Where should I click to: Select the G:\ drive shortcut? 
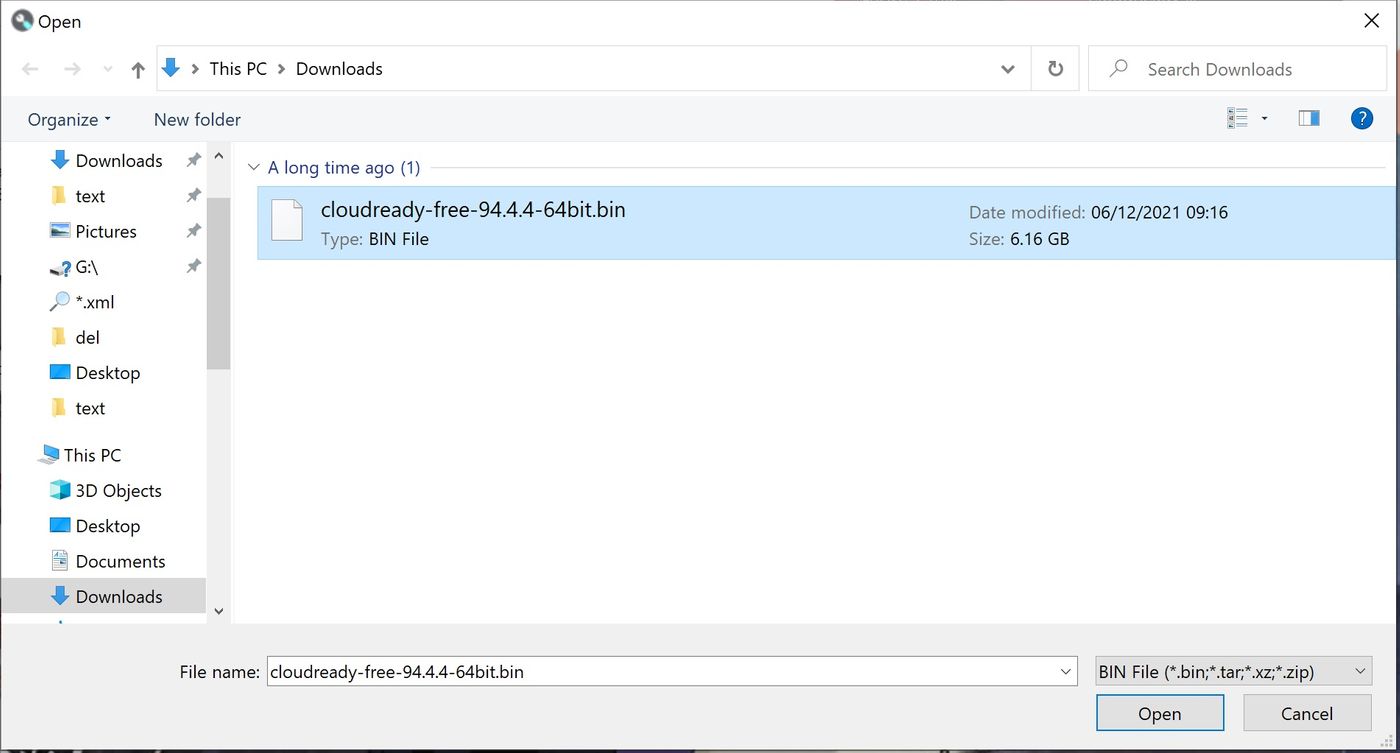[x=86, y=267]
